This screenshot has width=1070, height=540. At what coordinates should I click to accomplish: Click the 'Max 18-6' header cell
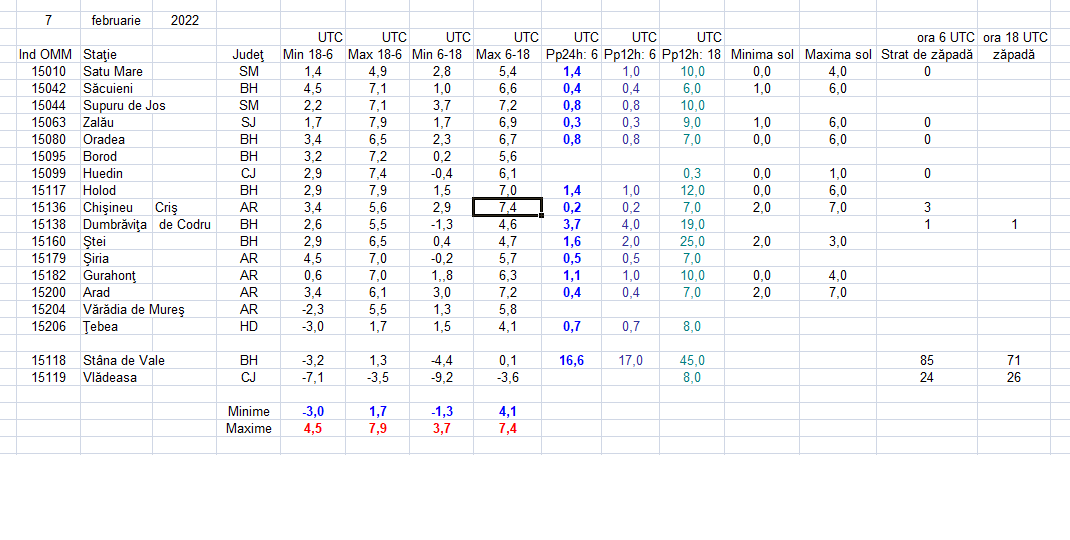[377, 55]
